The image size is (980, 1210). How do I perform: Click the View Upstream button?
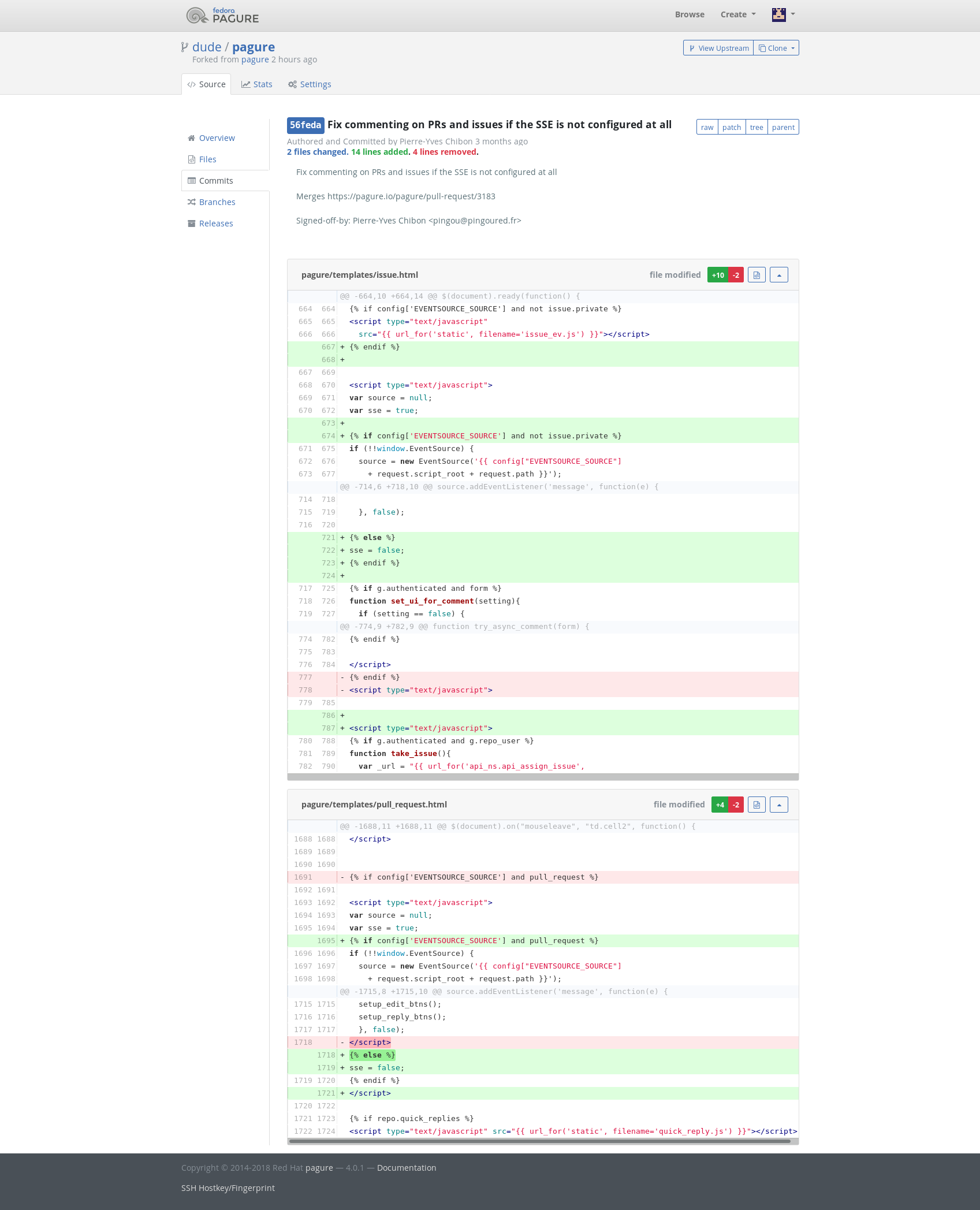point(718,48)
